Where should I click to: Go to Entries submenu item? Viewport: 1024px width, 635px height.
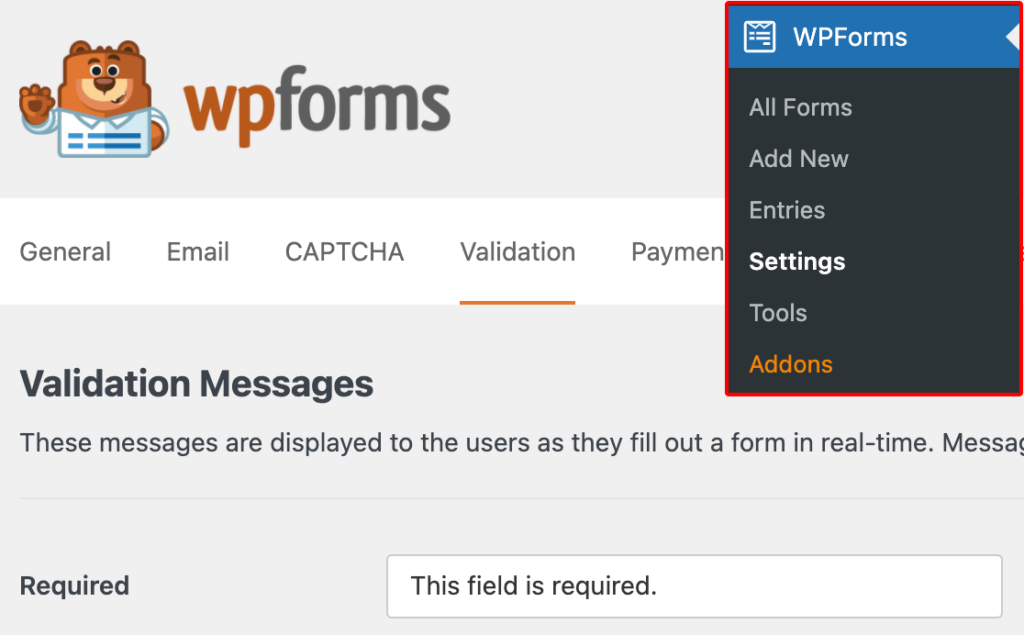pyautogui.click(x=786, y=210)
